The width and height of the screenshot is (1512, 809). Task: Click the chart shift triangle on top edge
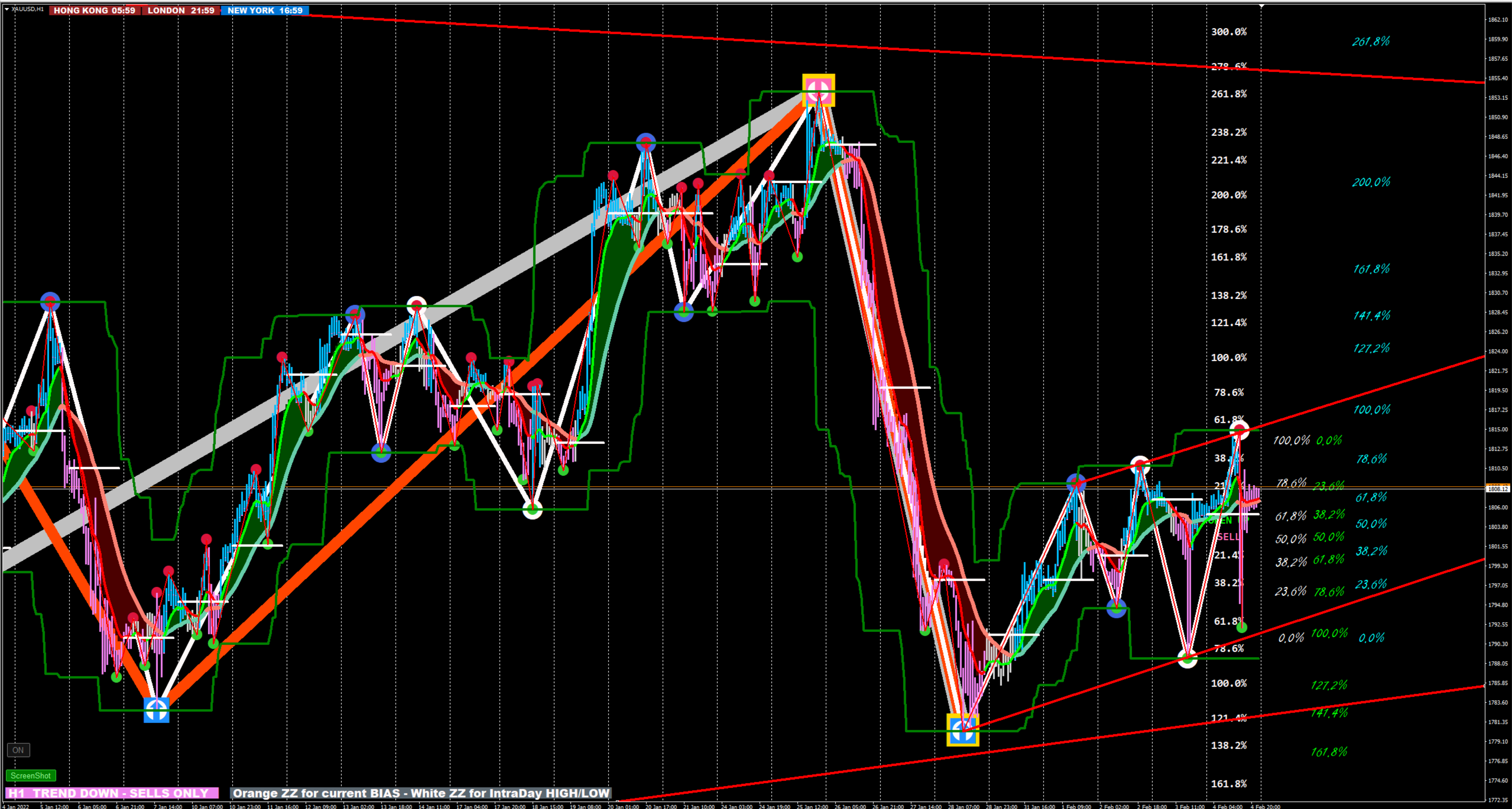[1261, 6]
